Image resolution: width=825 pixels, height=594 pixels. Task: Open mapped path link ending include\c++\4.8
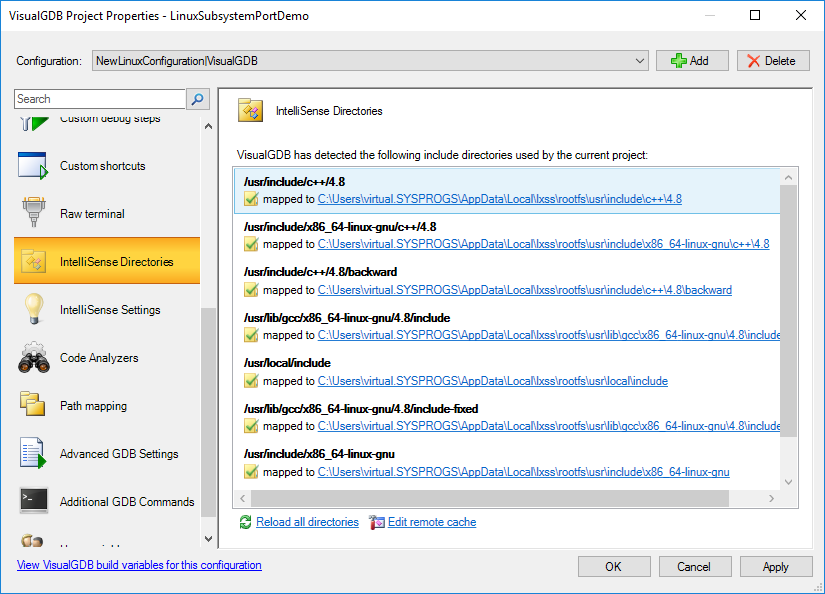500,199
